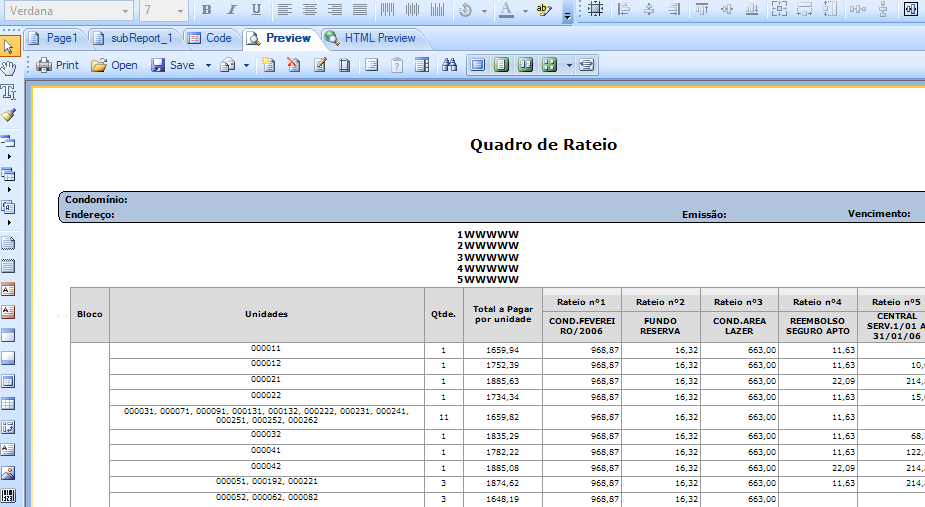Select the barcode component in toolbox
Image resolution: width=925 pixels, height=507 pixels.
click(x=8, y=495)
